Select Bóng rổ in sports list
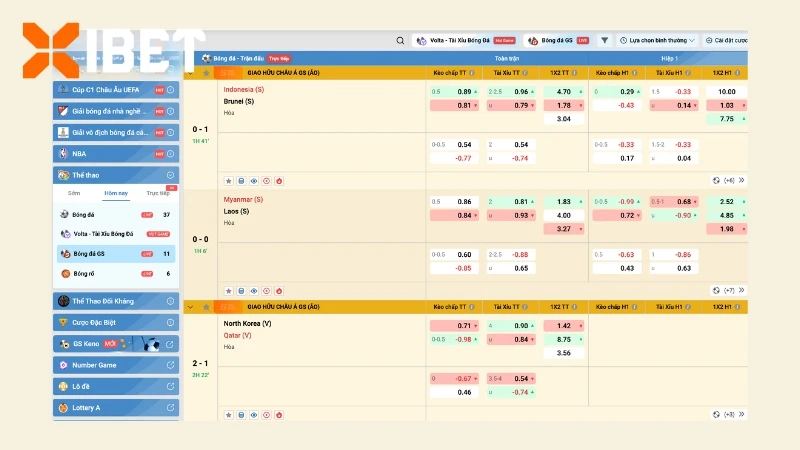800x450 pixels. pos(116,273)
